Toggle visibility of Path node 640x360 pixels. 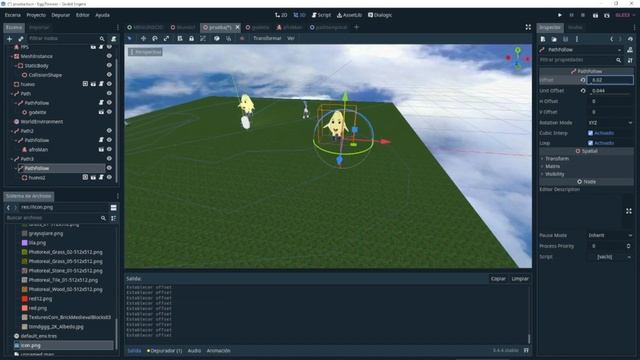(x=109, y=93)
